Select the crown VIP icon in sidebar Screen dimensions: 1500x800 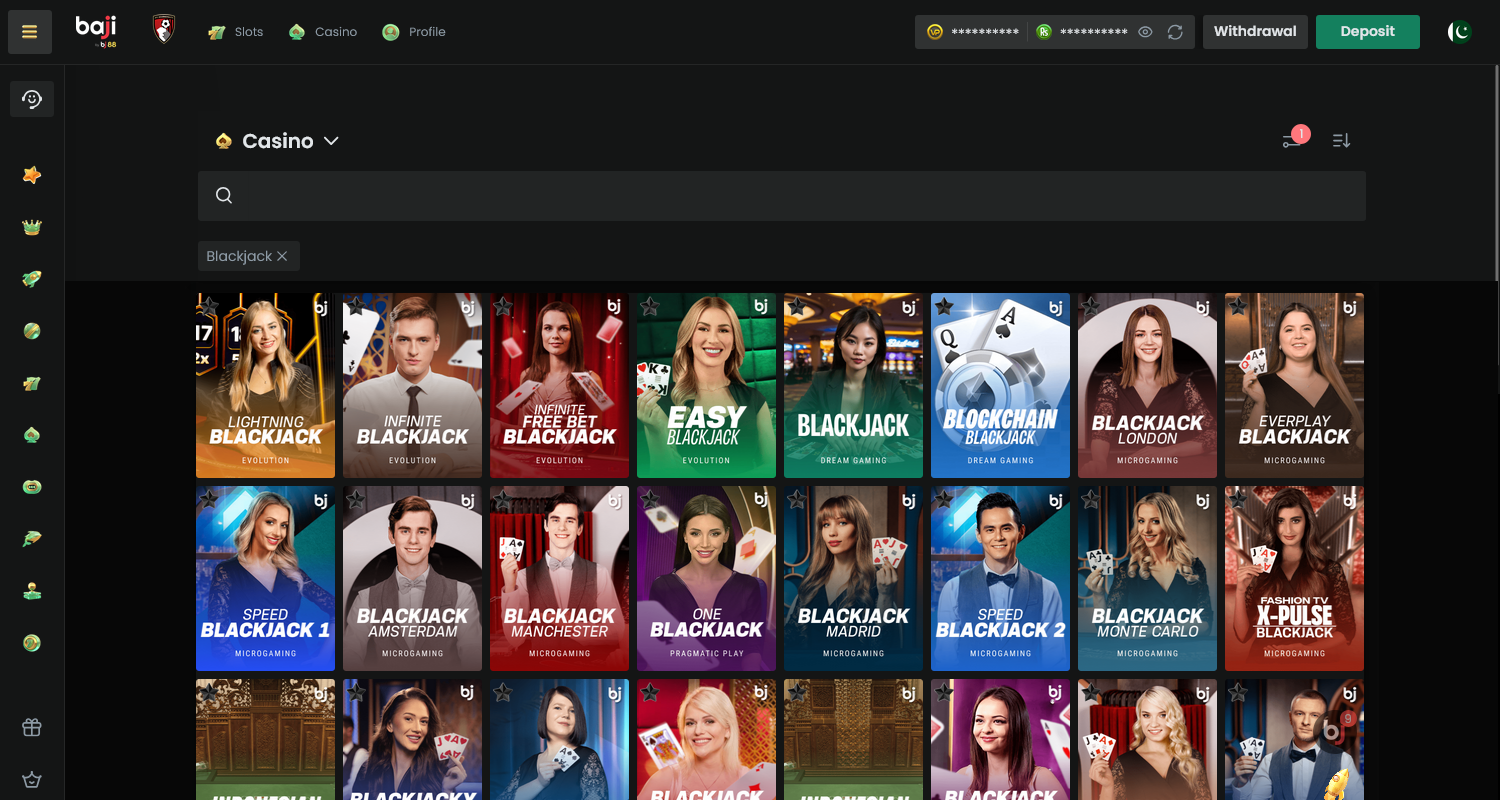tap(31, 226)
